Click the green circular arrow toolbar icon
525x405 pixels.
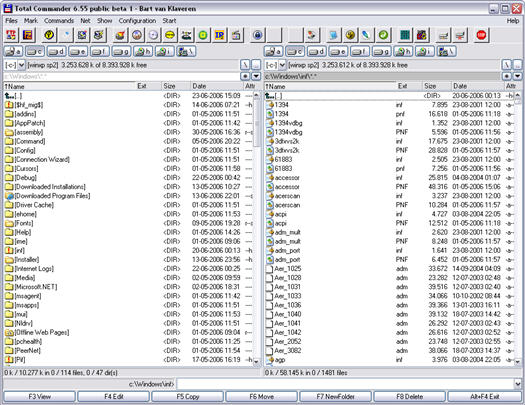click(384, 35)
